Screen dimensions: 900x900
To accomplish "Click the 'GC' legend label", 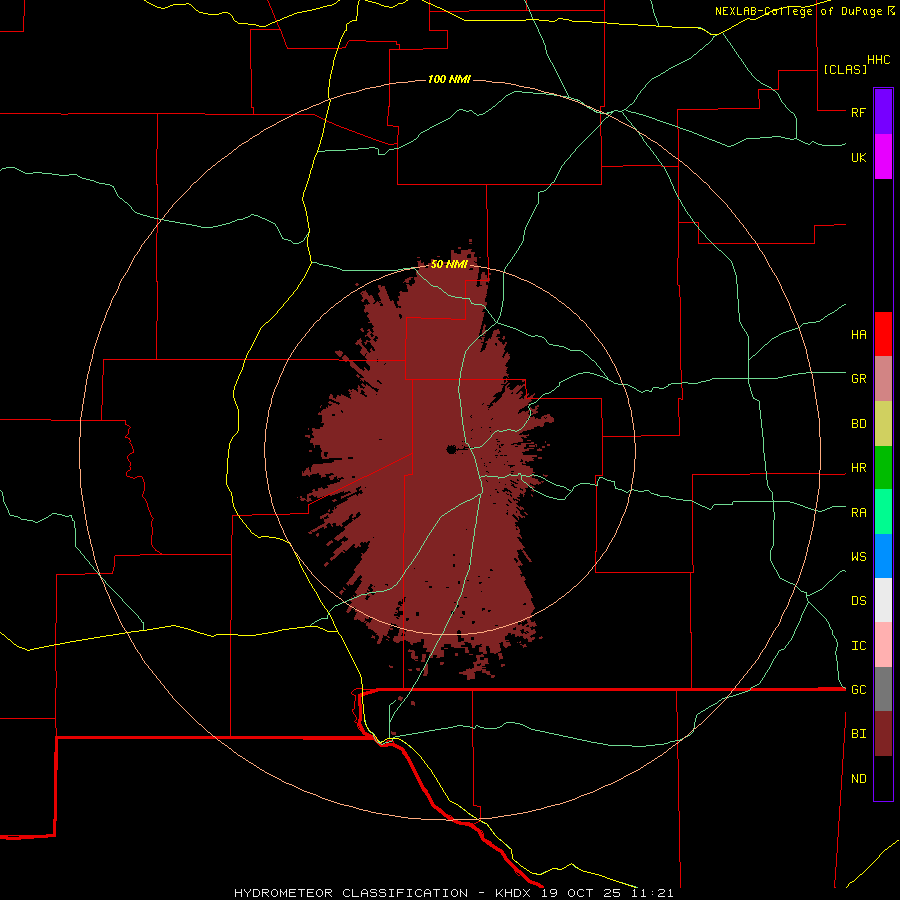I will tap(858, 690).
